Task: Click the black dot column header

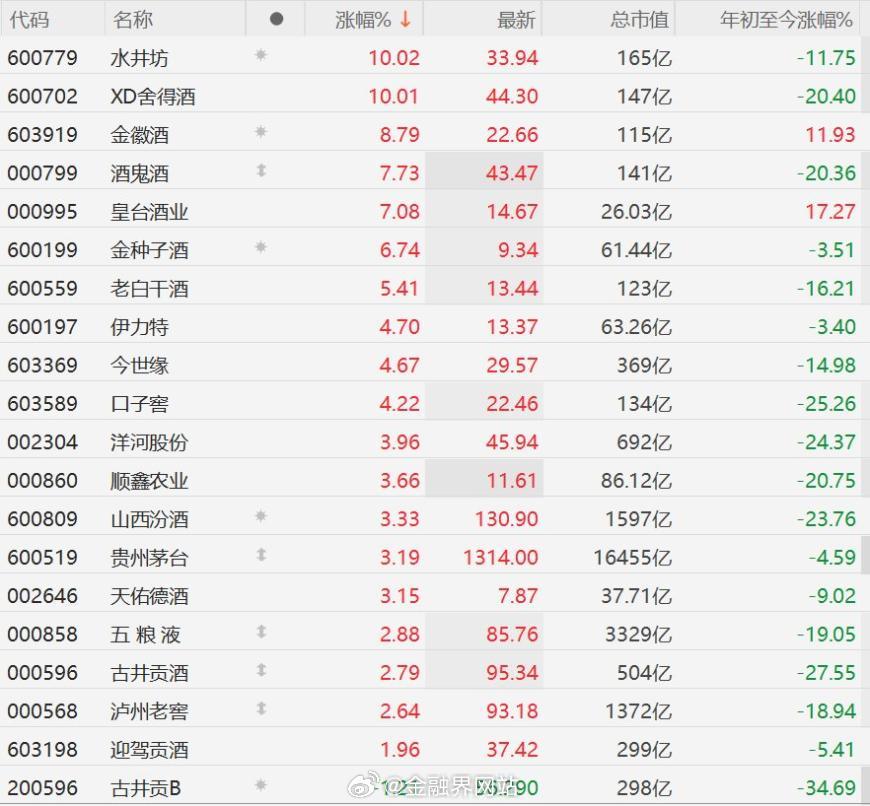Action: (x=276, y=19)
